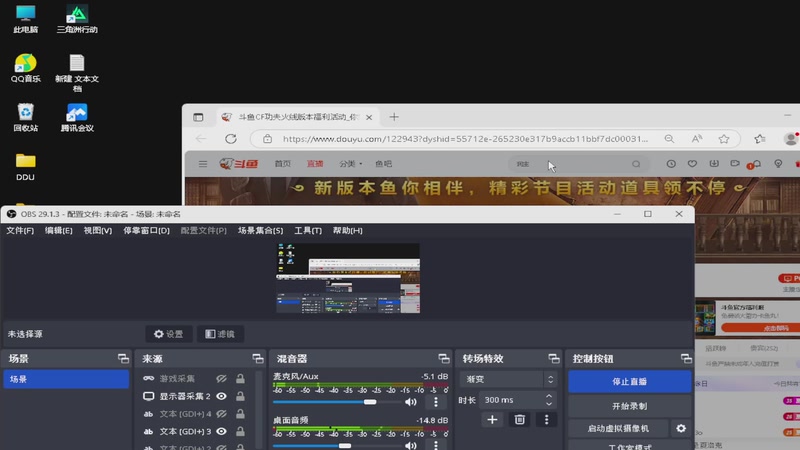Undock the 混音器 panel

coord(444,359)
